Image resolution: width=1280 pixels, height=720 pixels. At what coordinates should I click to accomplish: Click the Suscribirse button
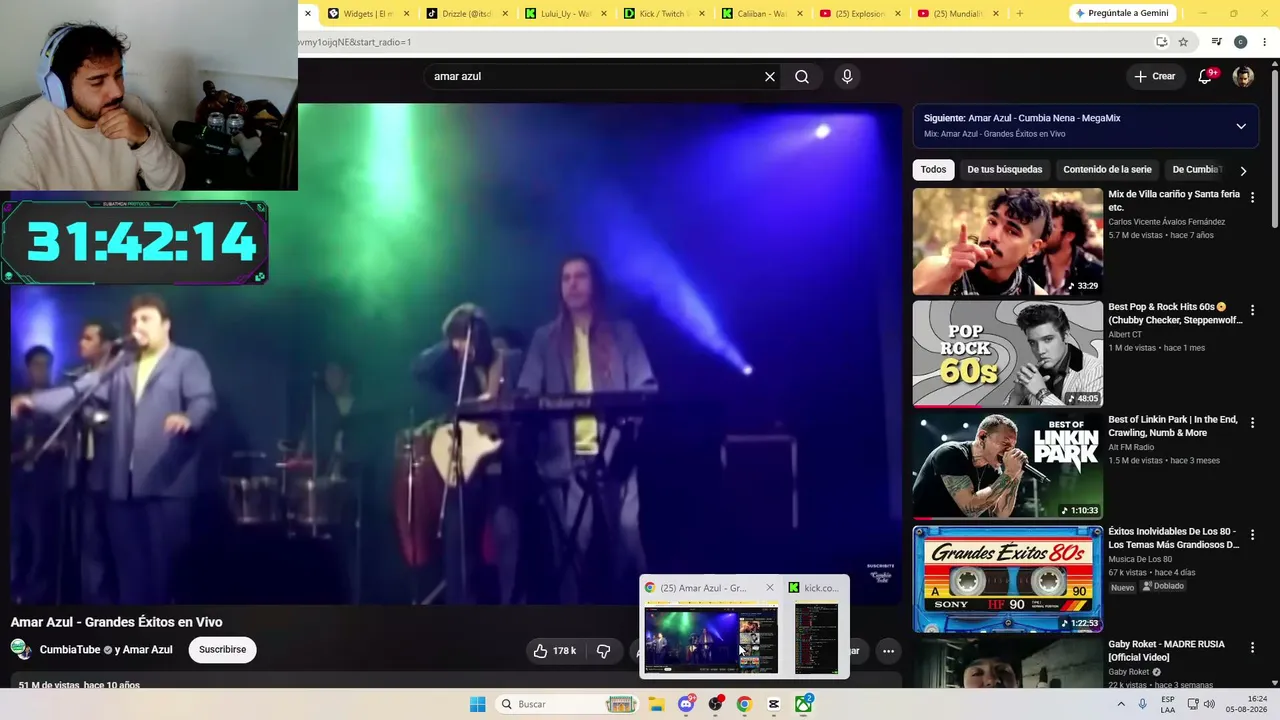pyautogui.click(x=222, y=650)
